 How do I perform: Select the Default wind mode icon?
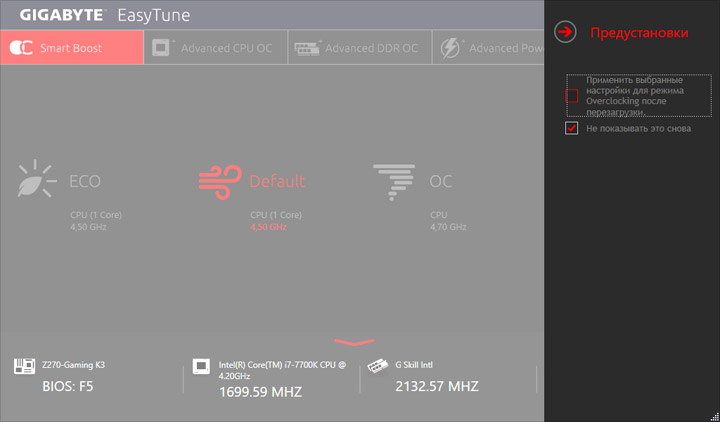click(220, 182)
